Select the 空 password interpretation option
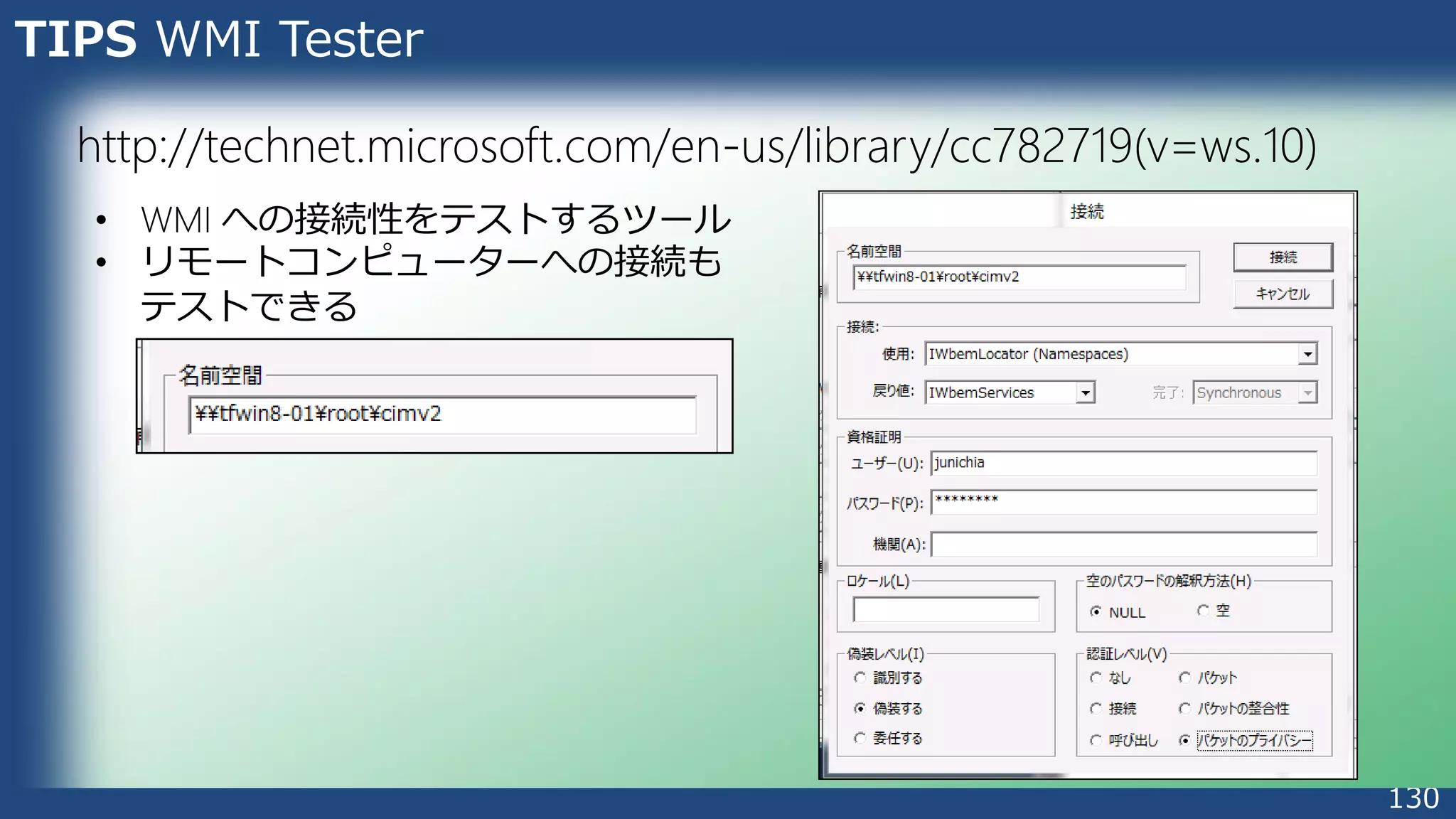Viewport: 1456px width, 819px height. [x=1203, y=611]
